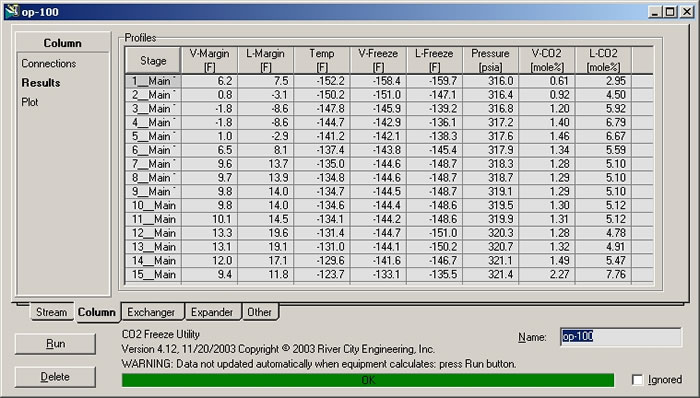Click L-Freeze value -151.0 for stage 12

pyautogui.click(x=434, y=233)
